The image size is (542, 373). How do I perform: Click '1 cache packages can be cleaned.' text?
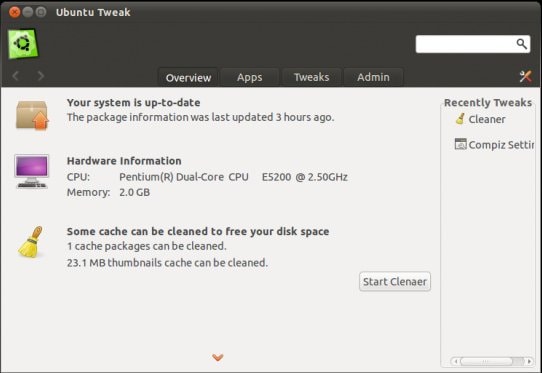(147, 246)
